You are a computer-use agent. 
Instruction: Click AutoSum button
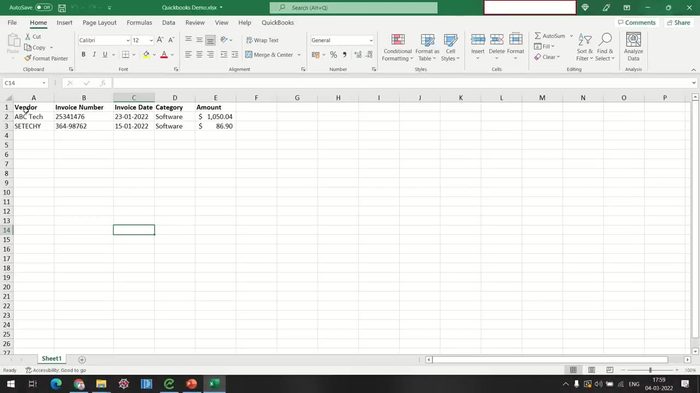tap(549, 36)
